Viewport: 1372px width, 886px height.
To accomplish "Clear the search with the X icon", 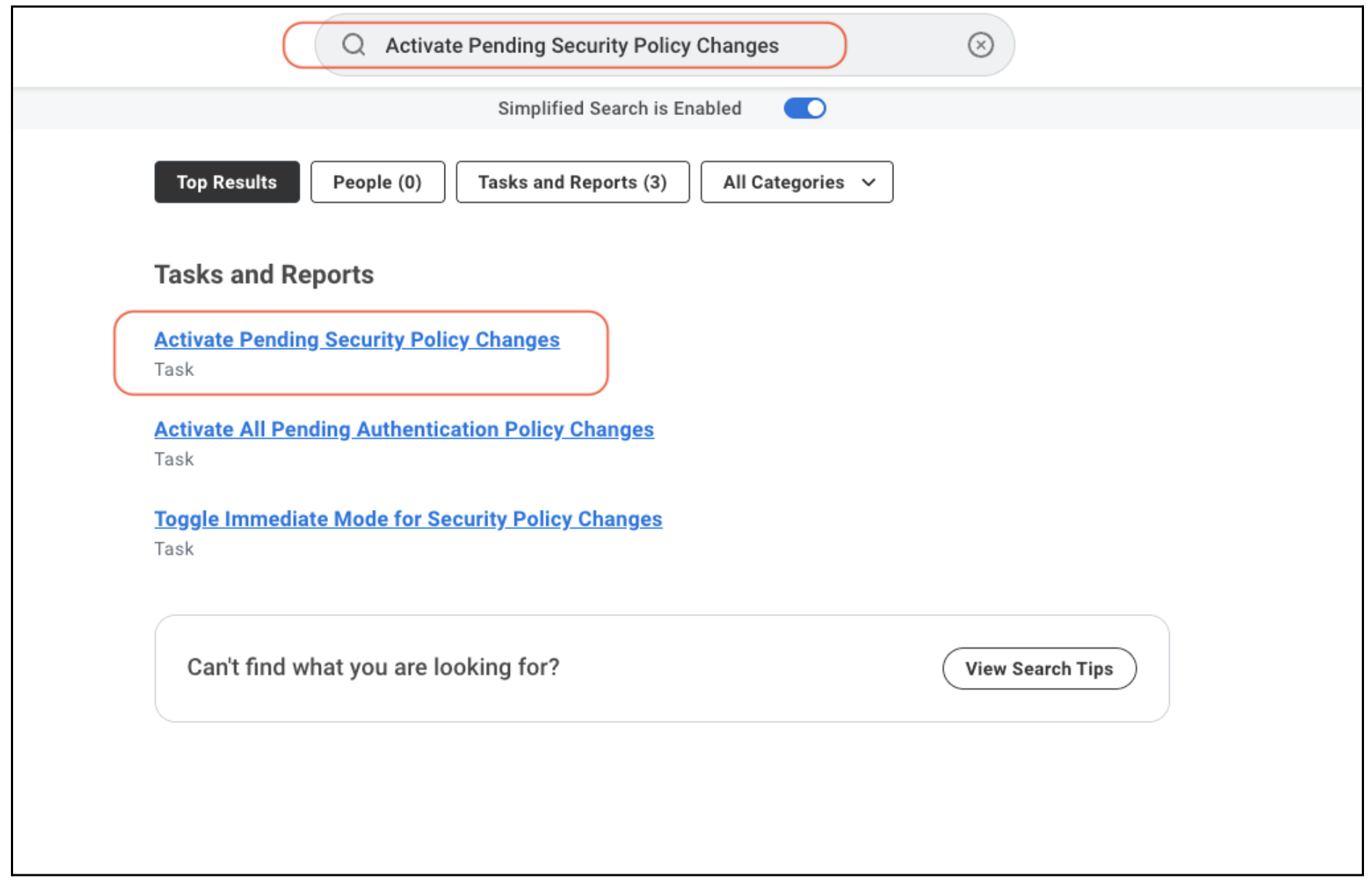I will [x=981, y=45].
